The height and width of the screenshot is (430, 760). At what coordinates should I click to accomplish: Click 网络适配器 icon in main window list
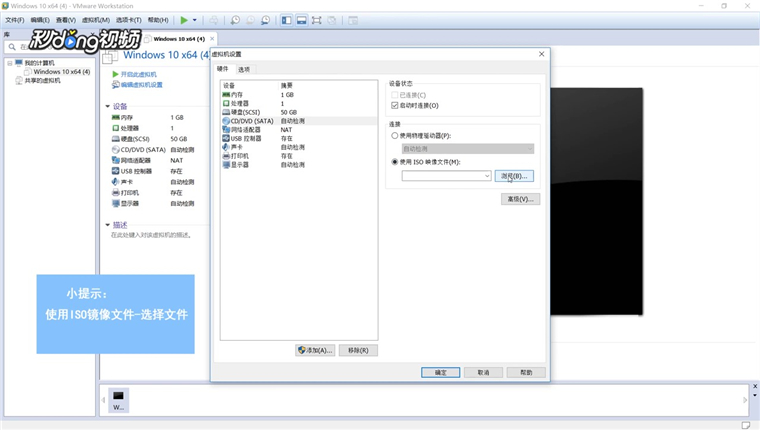115,160
